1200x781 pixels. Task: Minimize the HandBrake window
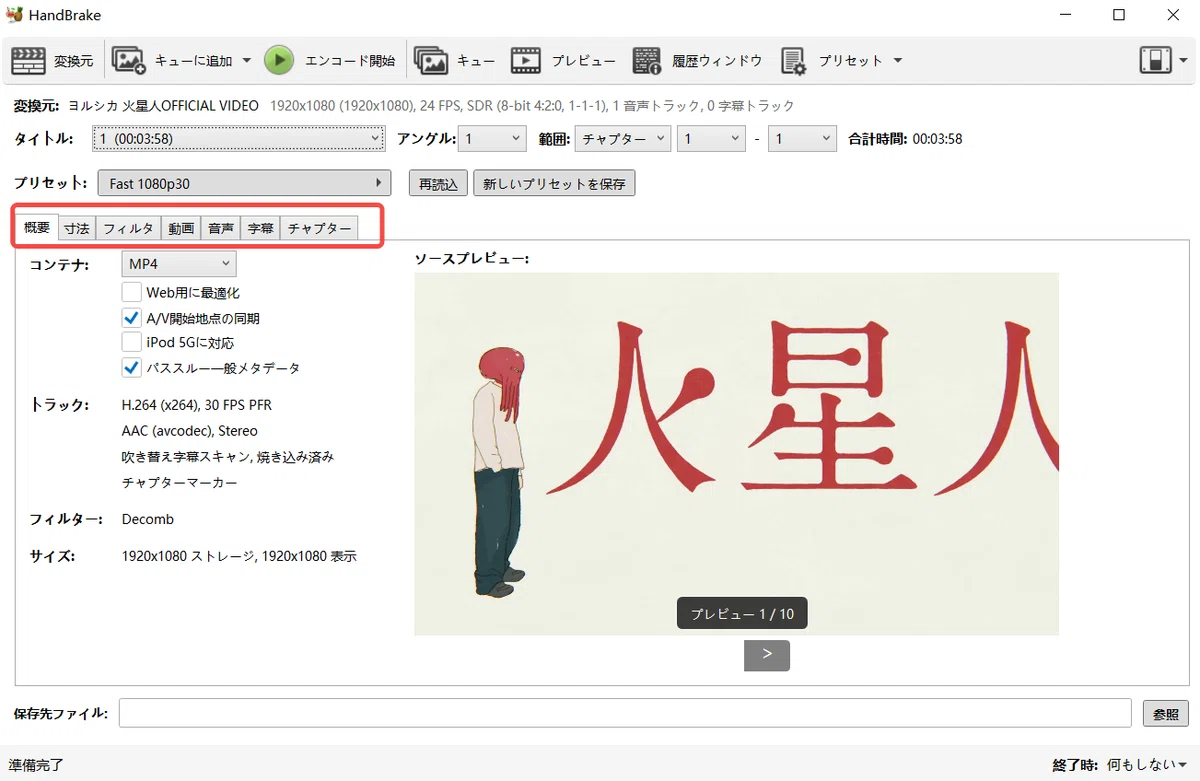(x=1064, y=15)
